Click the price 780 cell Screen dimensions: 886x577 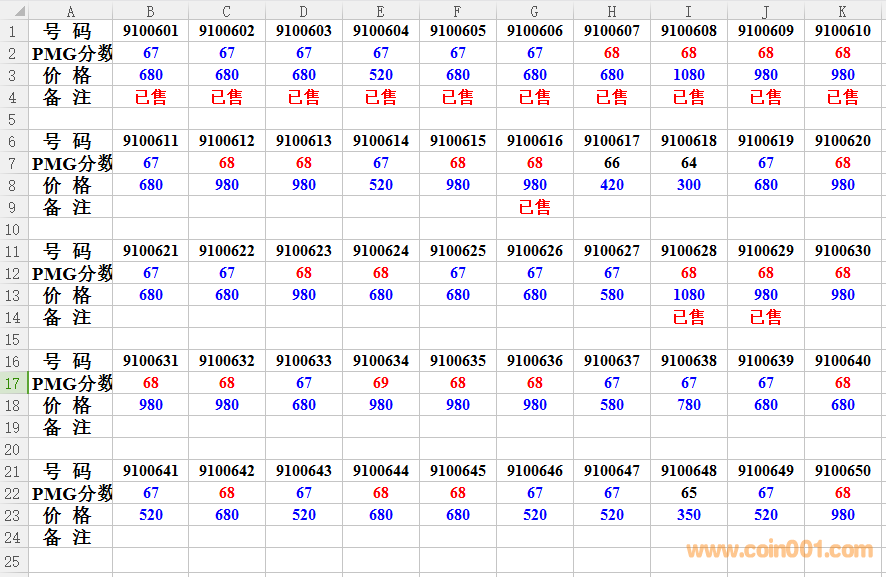pyautogui.click(x=689, y=405)
